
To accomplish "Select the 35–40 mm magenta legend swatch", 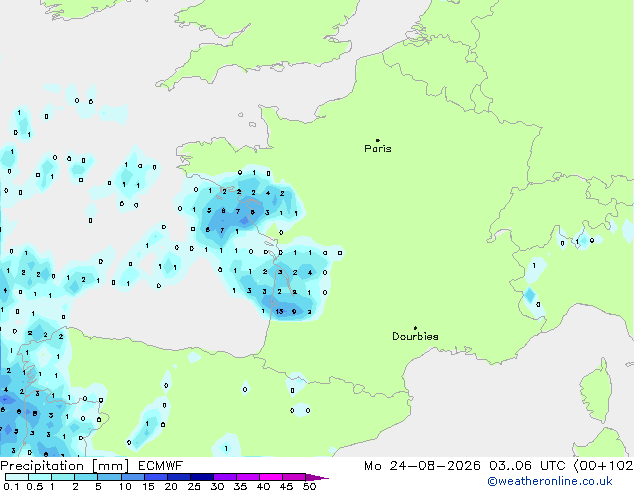I will tap(248, 477).
